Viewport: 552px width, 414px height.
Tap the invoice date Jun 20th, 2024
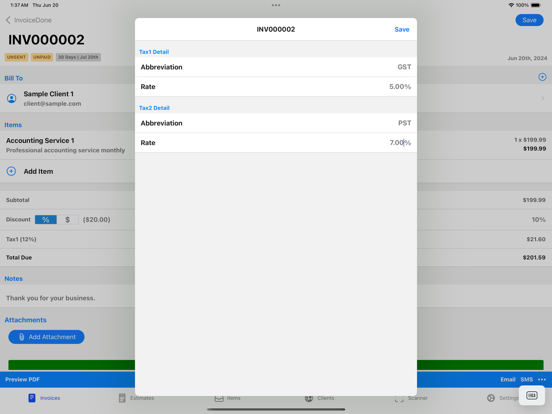click(x=527, y=58)
